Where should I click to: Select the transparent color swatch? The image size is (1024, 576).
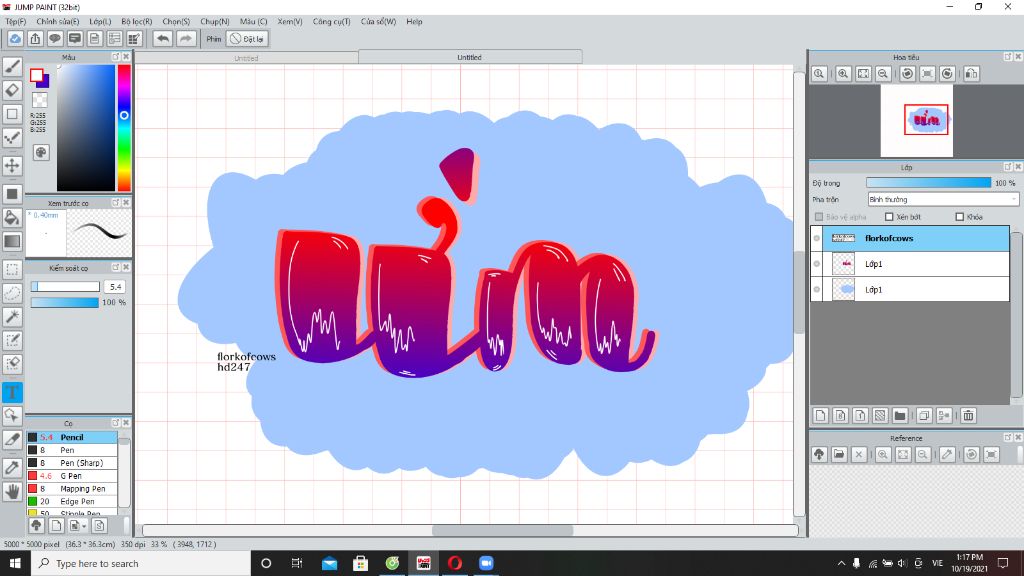[x=40, y=101]
